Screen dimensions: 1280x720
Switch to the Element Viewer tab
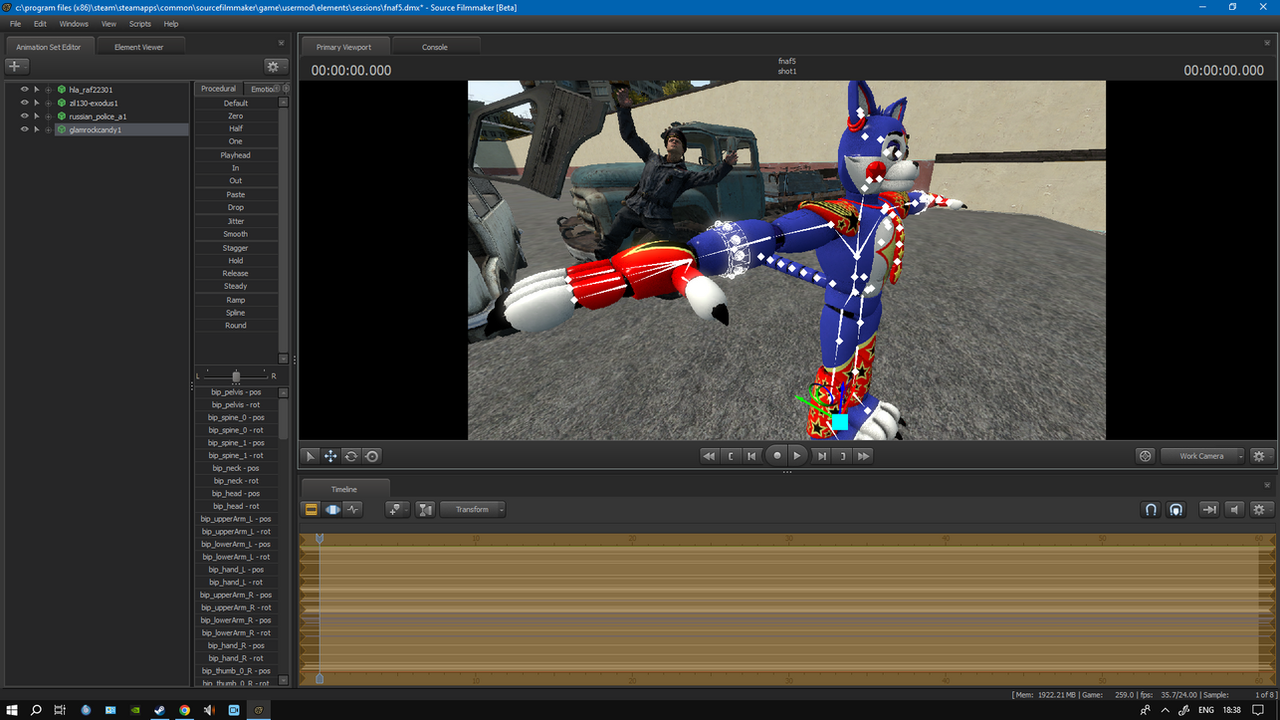pyautogui.click(x=139, y=47)
